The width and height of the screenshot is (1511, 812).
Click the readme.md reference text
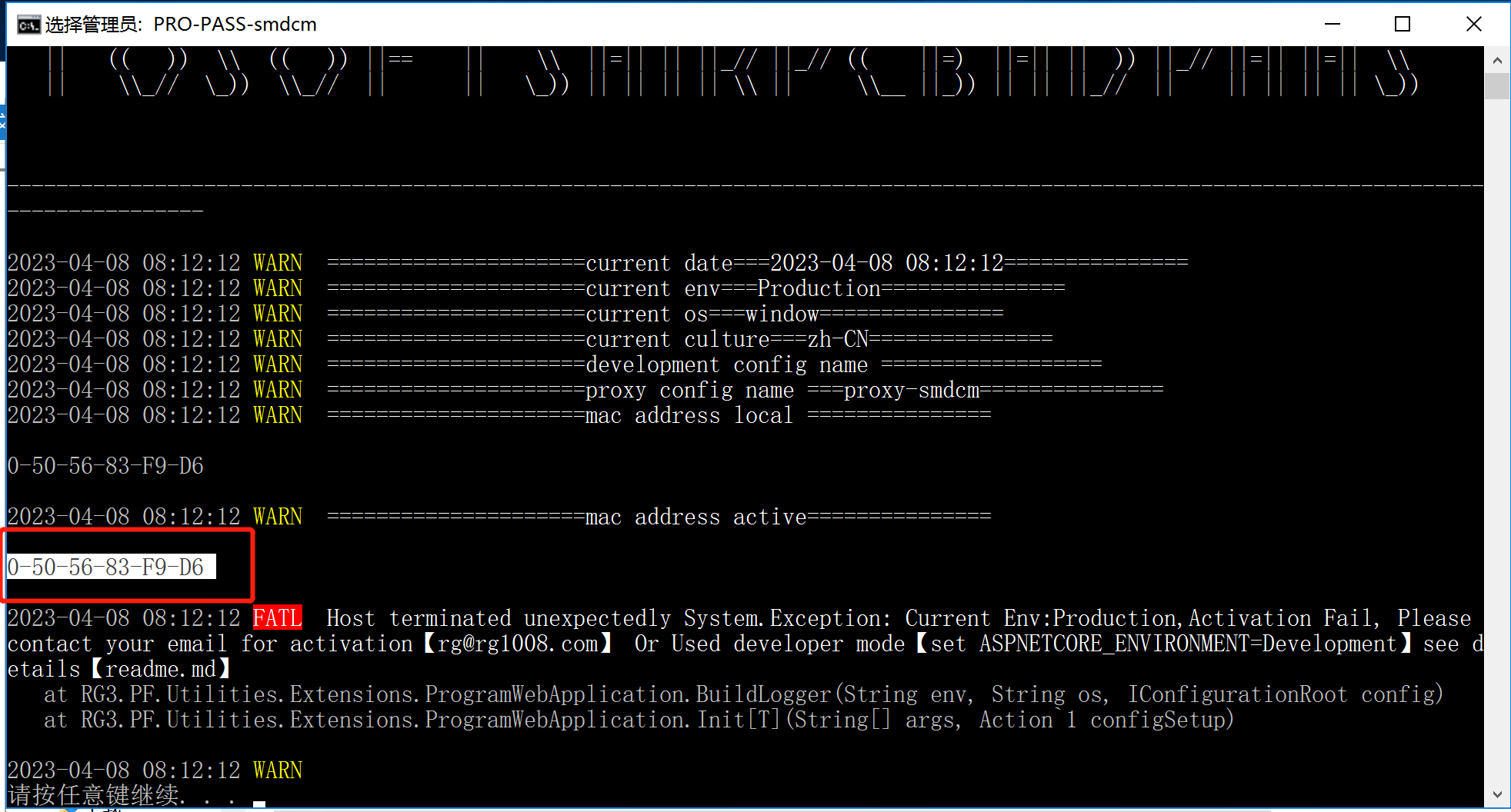tap(161, 669)
